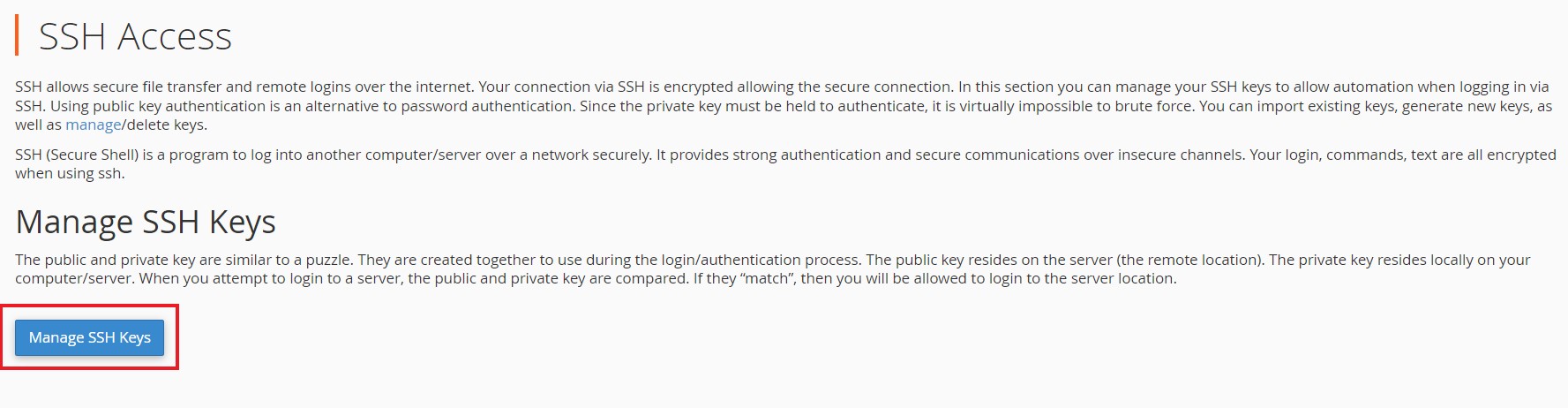Click the paragraph starting "SSH (Secure Shell) is a program"

point(785,163)
